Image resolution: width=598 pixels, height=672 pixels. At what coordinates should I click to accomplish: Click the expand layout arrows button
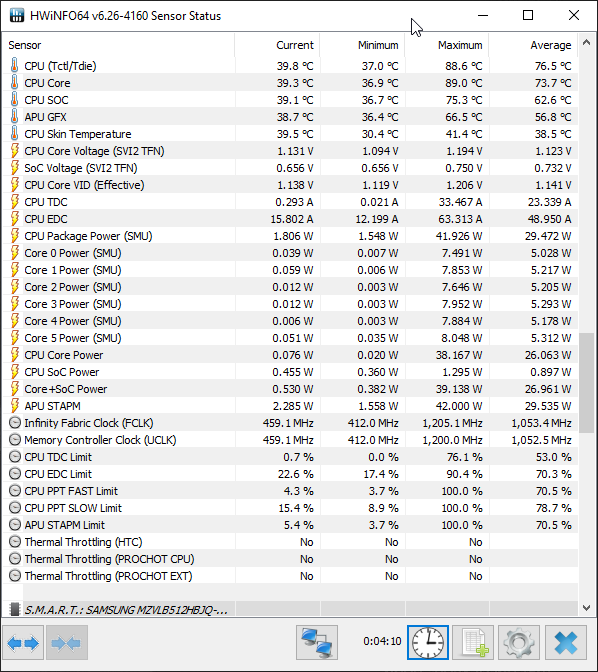click(23, 642)
